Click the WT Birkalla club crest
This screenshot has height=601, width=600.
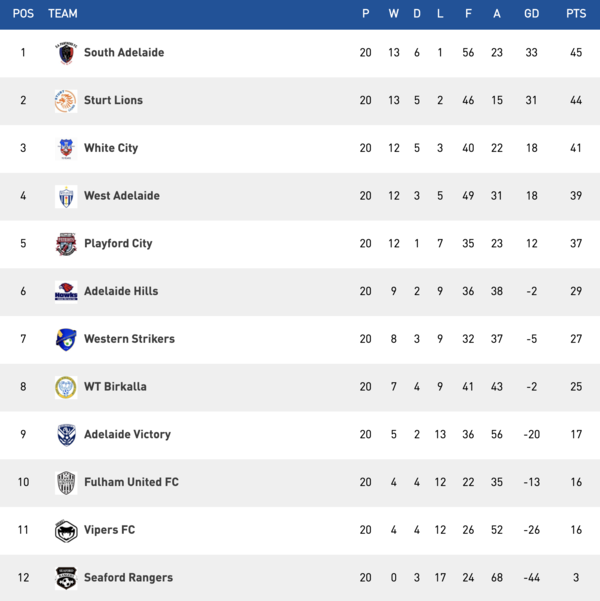pyautogui.click(x=66, y=387)
